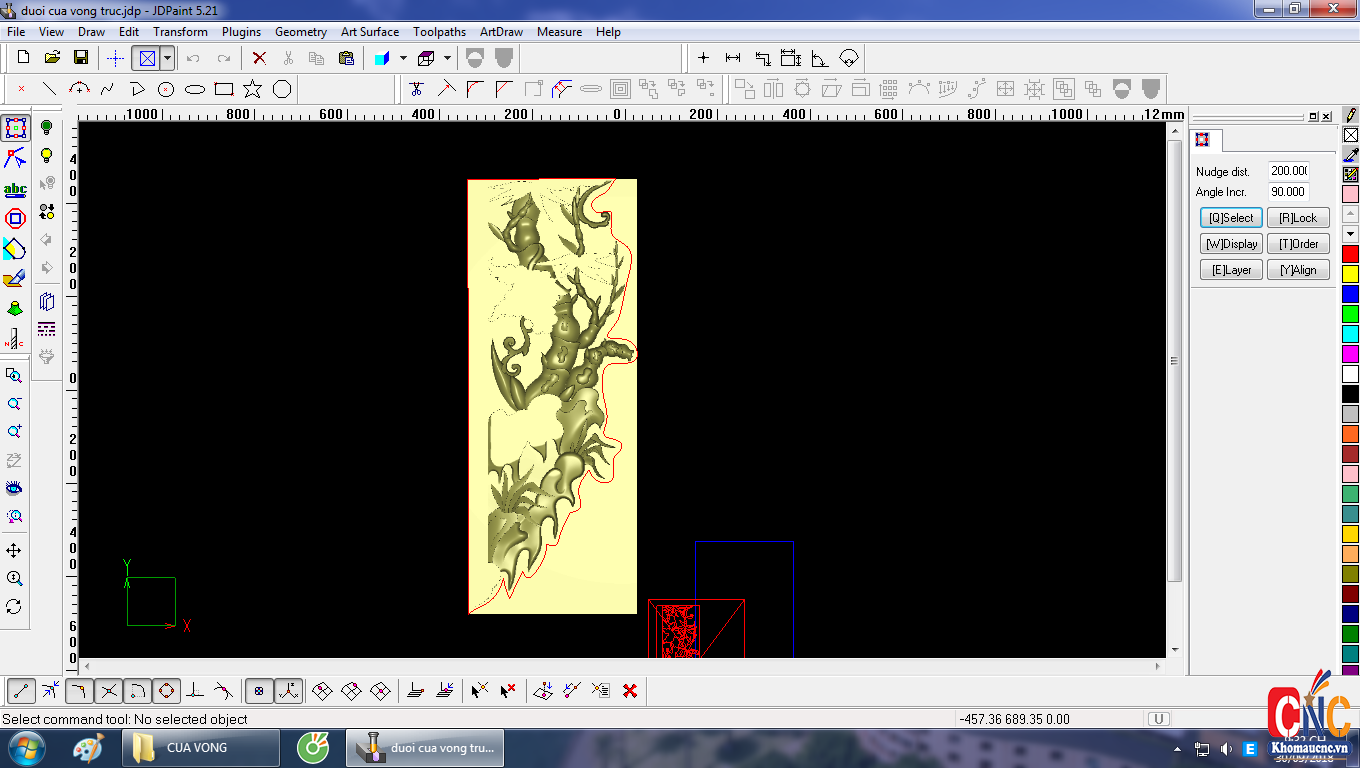Click the red X delete icon
Viewport: 1360px width, 768px height.
tap(259, 58)
